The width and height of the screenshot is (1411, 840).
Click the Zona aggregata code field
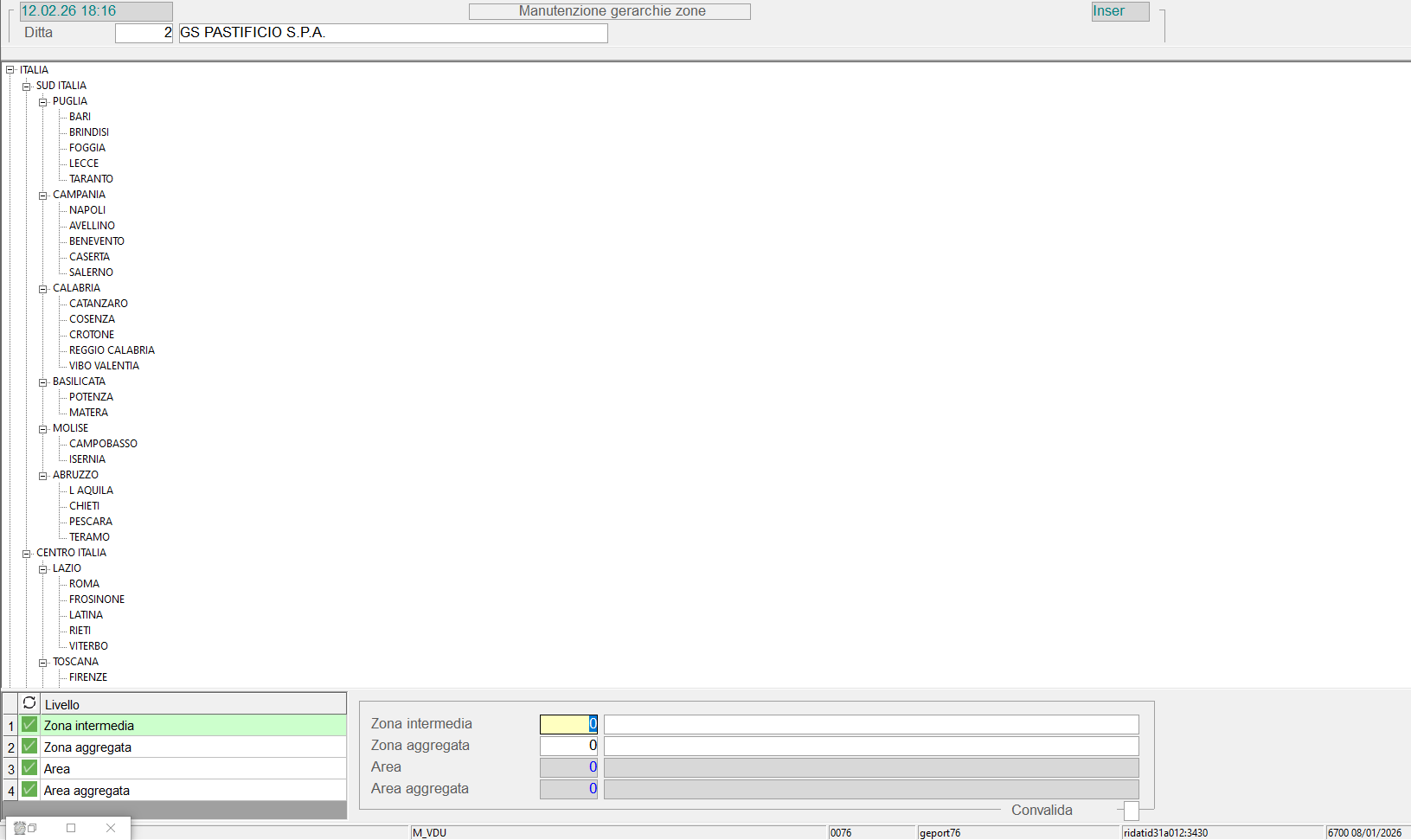(x=568, y=746)
